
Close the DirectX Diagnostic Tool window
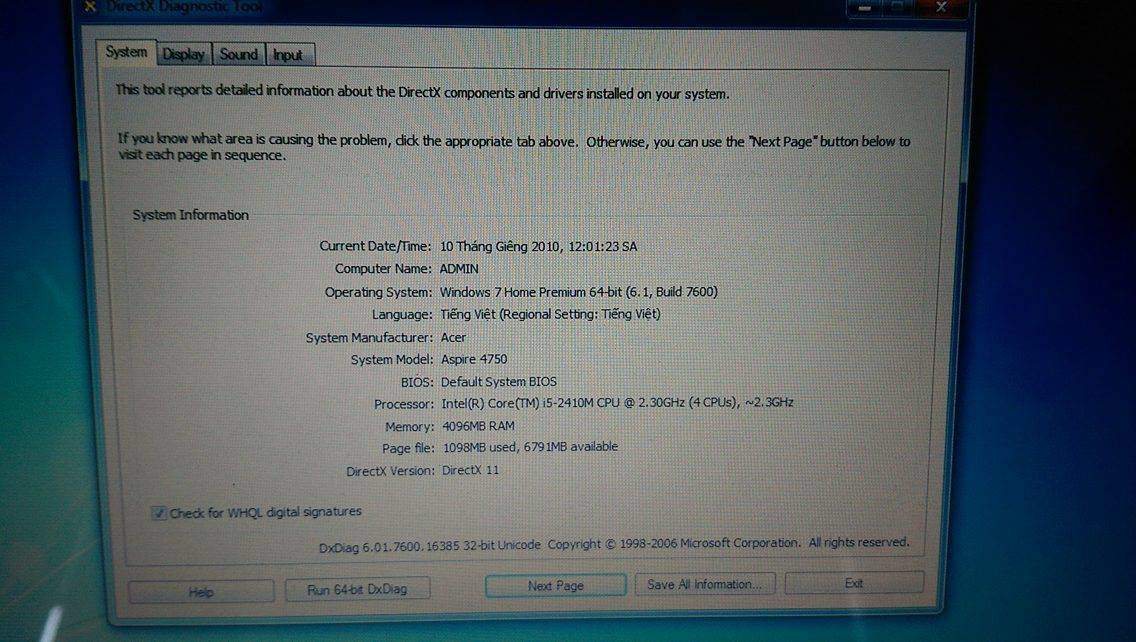point(941,7)
